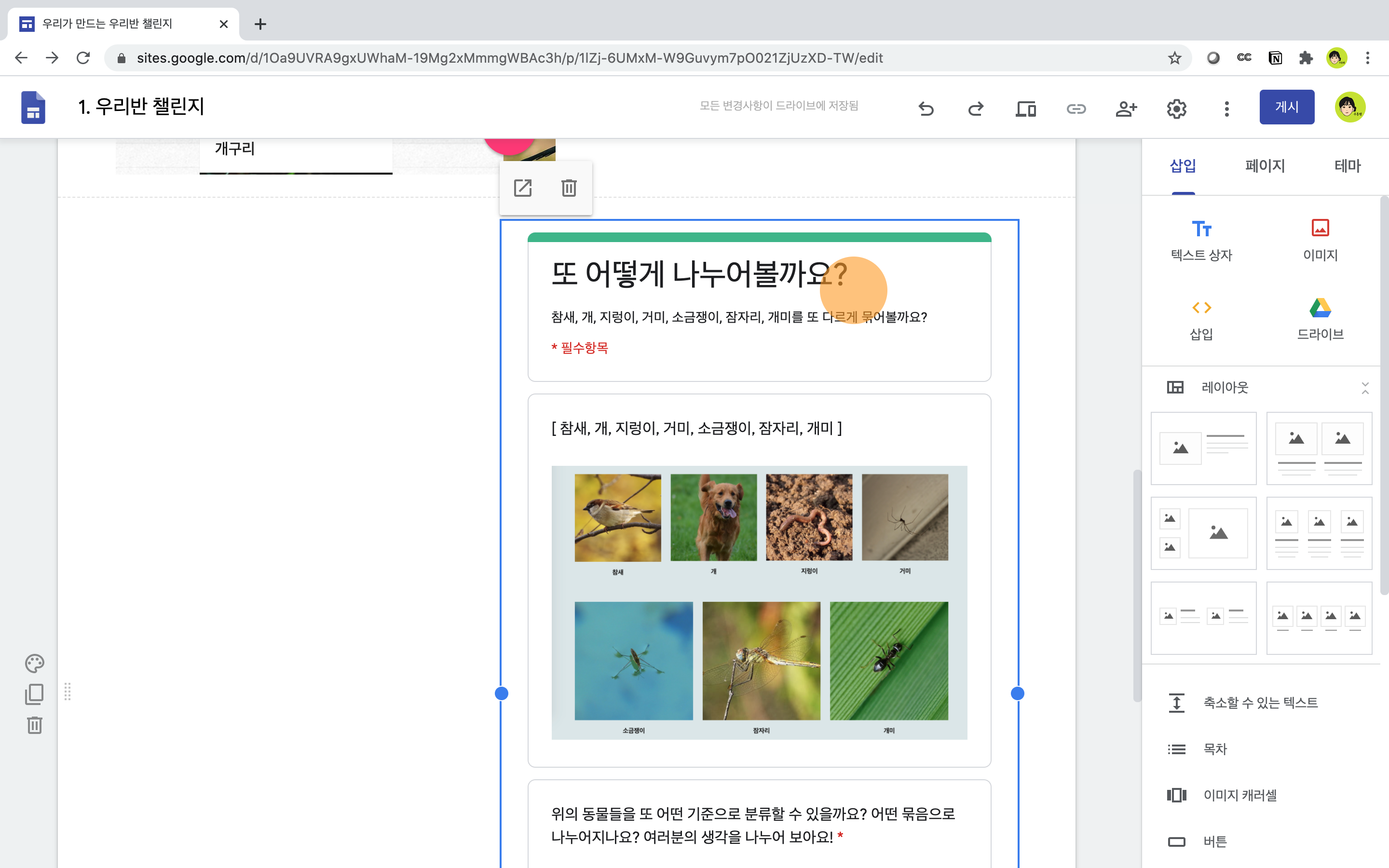This screenshot has width=1389, height=868.
Task: Open the device preview icon
Action: (1025, 108)
